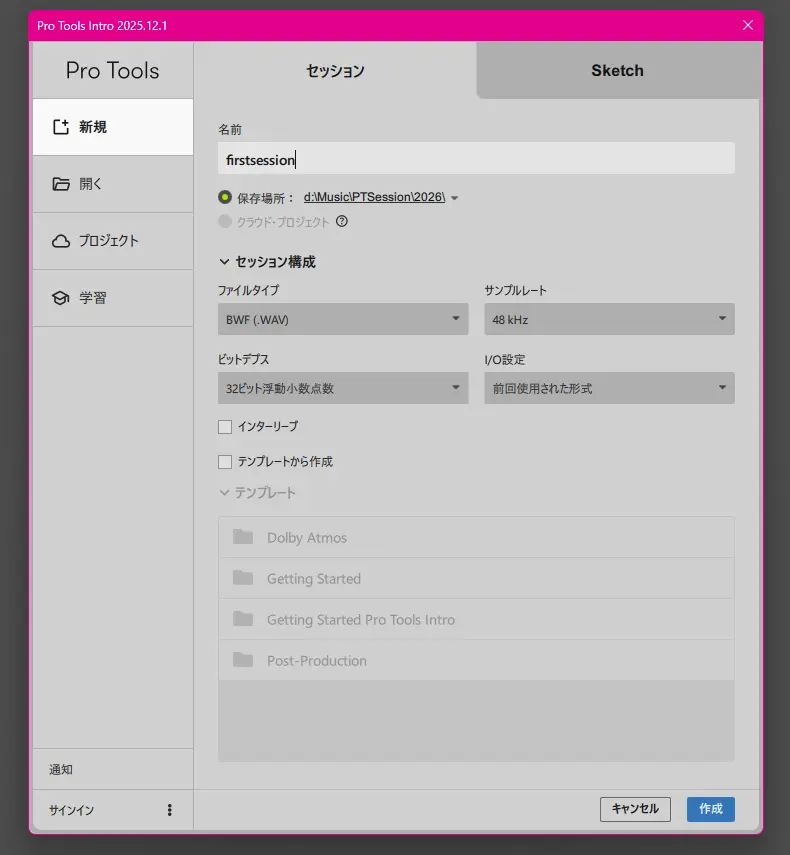The height and width of the screenshot is (855, 790).
Task: Click the プロジェクト cloud icon
Action: pos(61,241)
